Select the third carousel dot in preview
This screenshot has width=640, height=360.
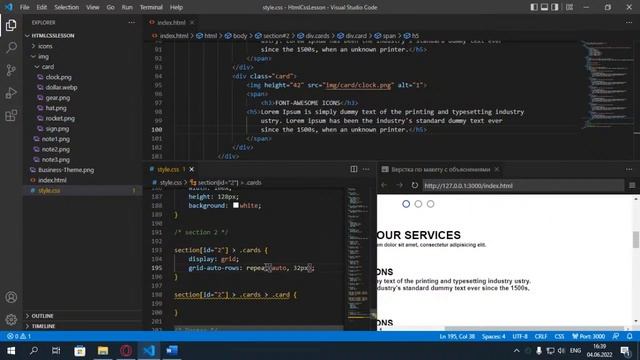pyautogui.click(x=430, y=204)
